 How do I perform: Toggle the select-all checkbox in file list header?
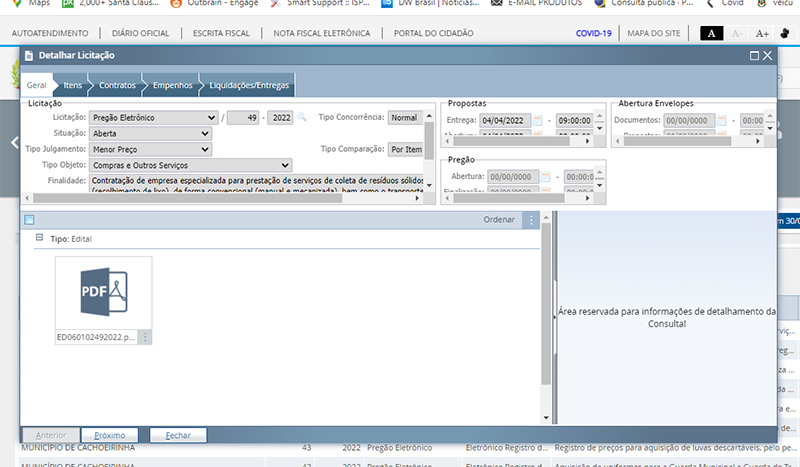coord(29,220)
